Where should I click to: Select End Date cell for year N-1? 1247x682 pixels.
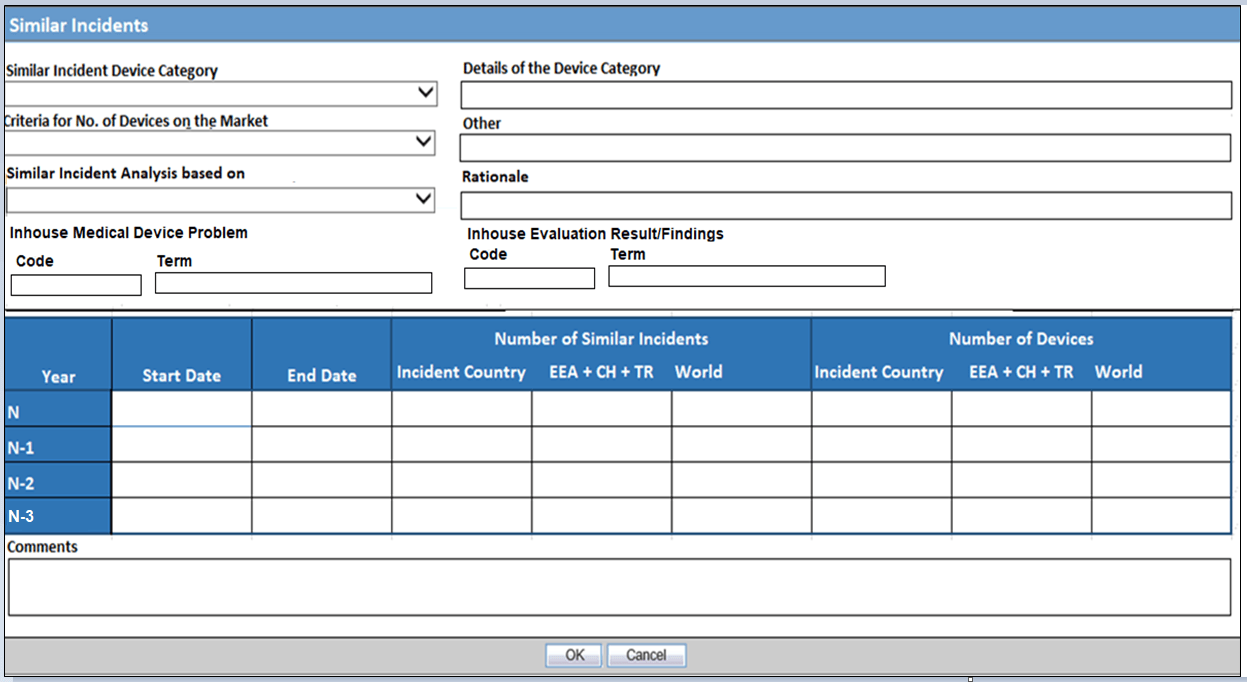[321, 444]
